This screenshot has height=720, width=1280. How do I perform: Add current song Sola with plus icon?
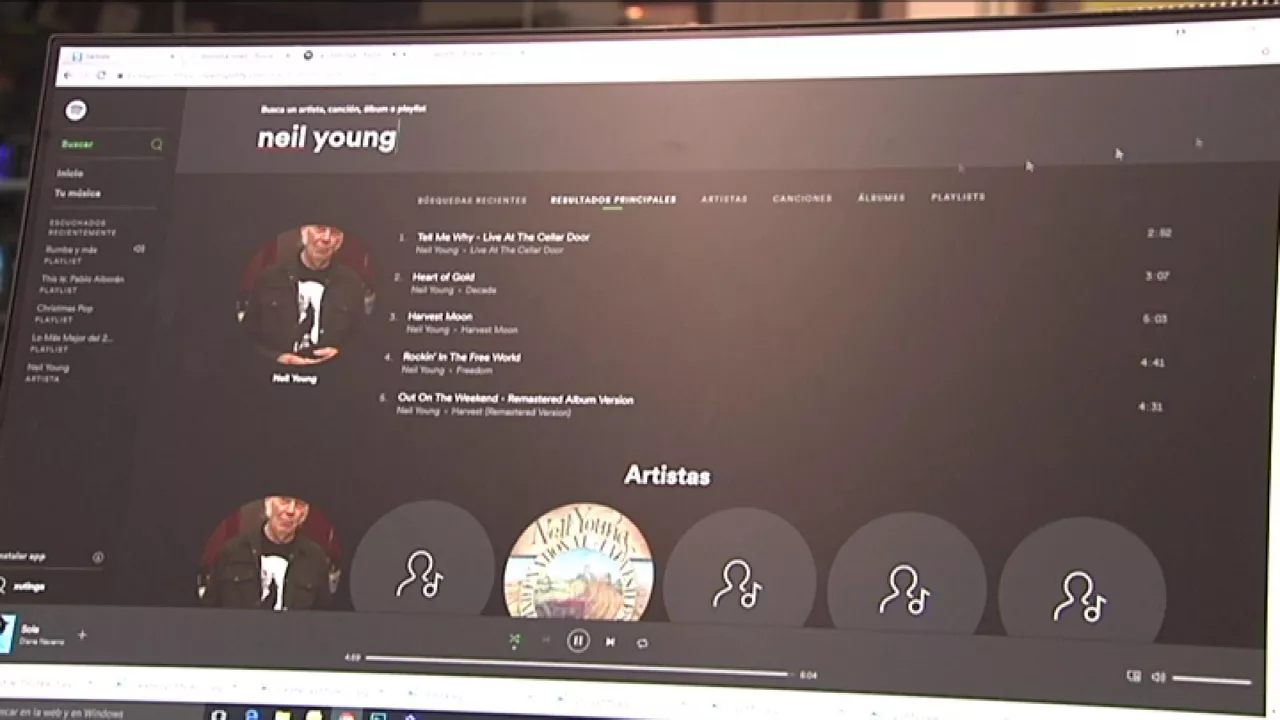coord(82,635)
